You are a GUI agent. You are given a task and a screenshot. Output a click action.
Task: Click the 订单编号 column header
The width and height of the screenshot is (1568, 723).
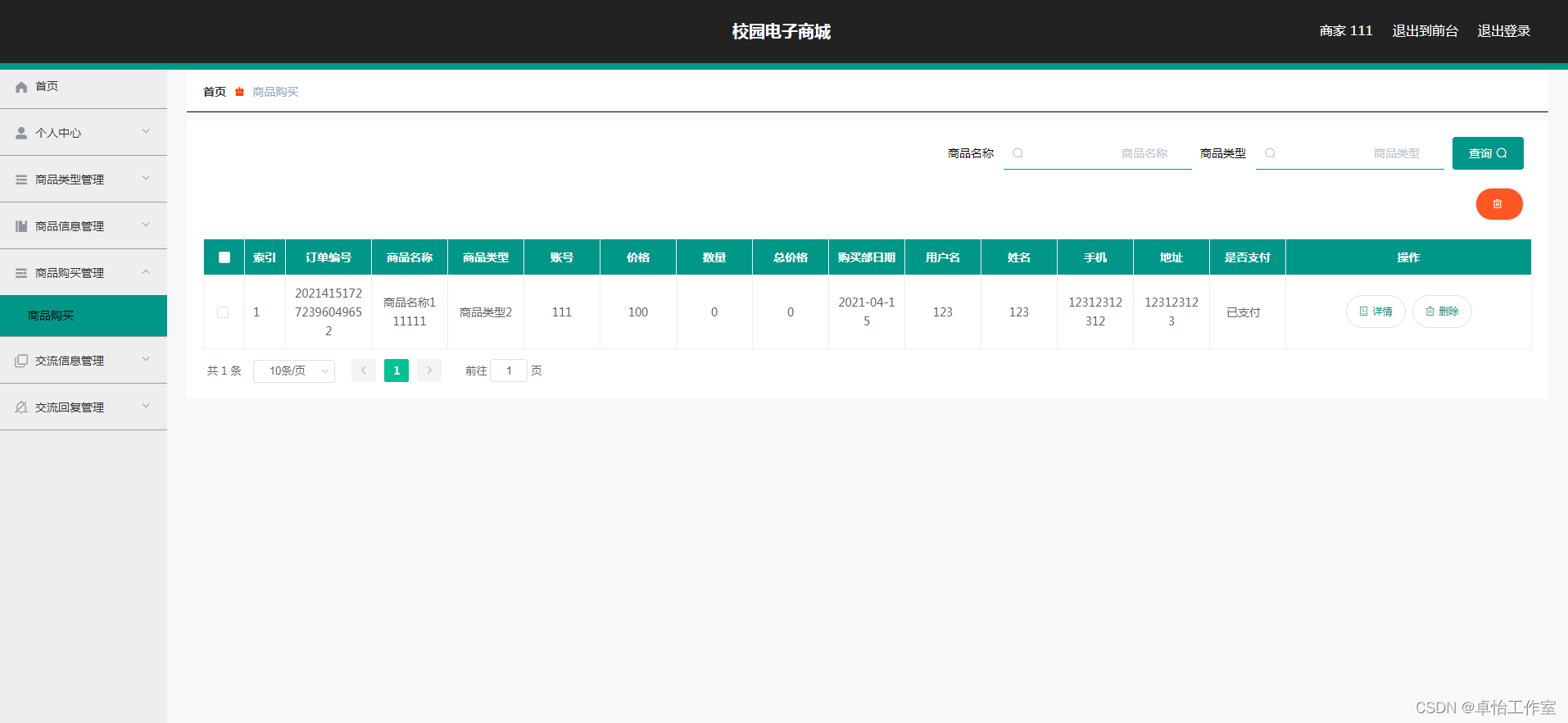[x=329, y=257]
